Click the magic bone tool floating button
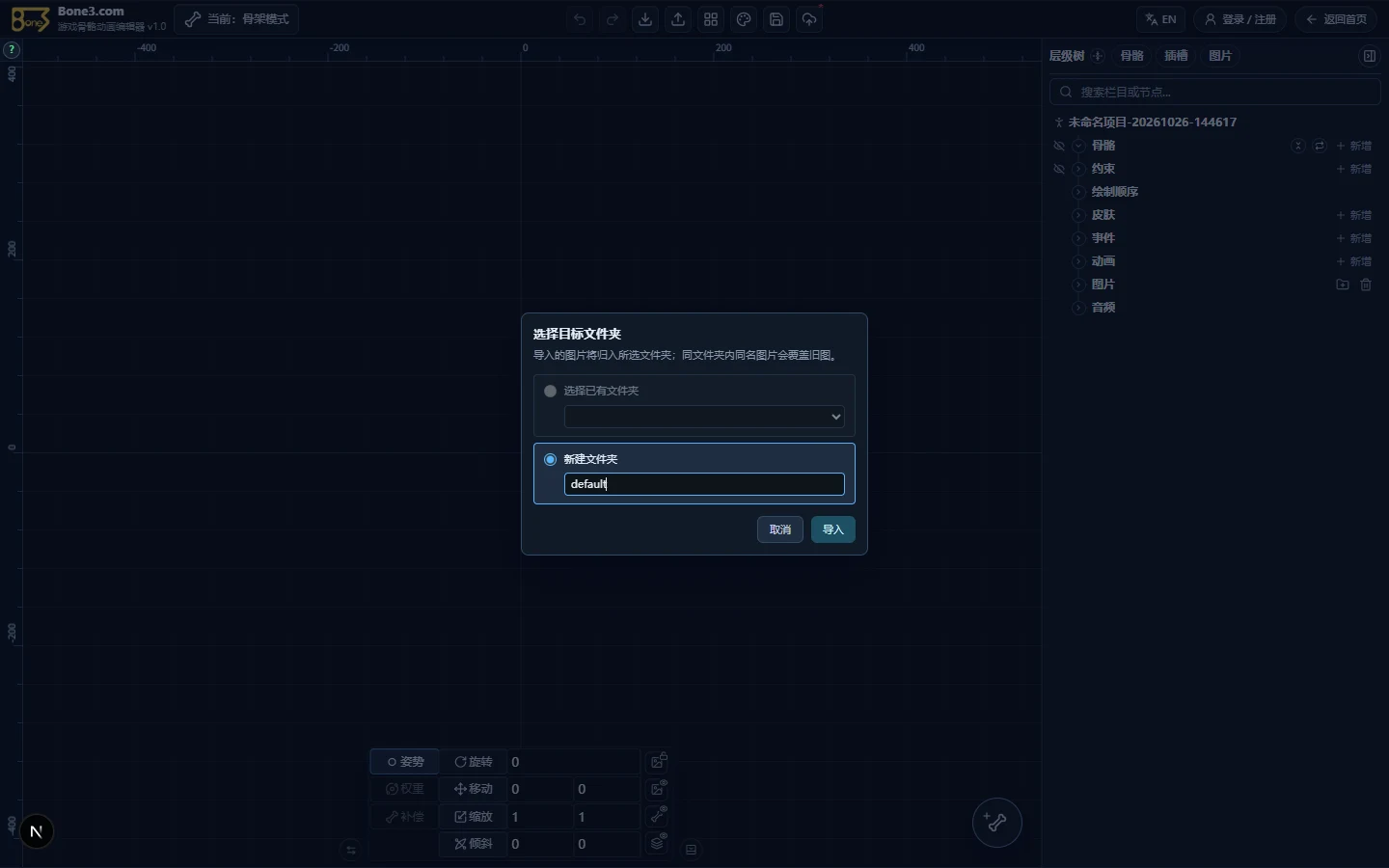This screenshot has height=868, width=1389. click(996, 823)
